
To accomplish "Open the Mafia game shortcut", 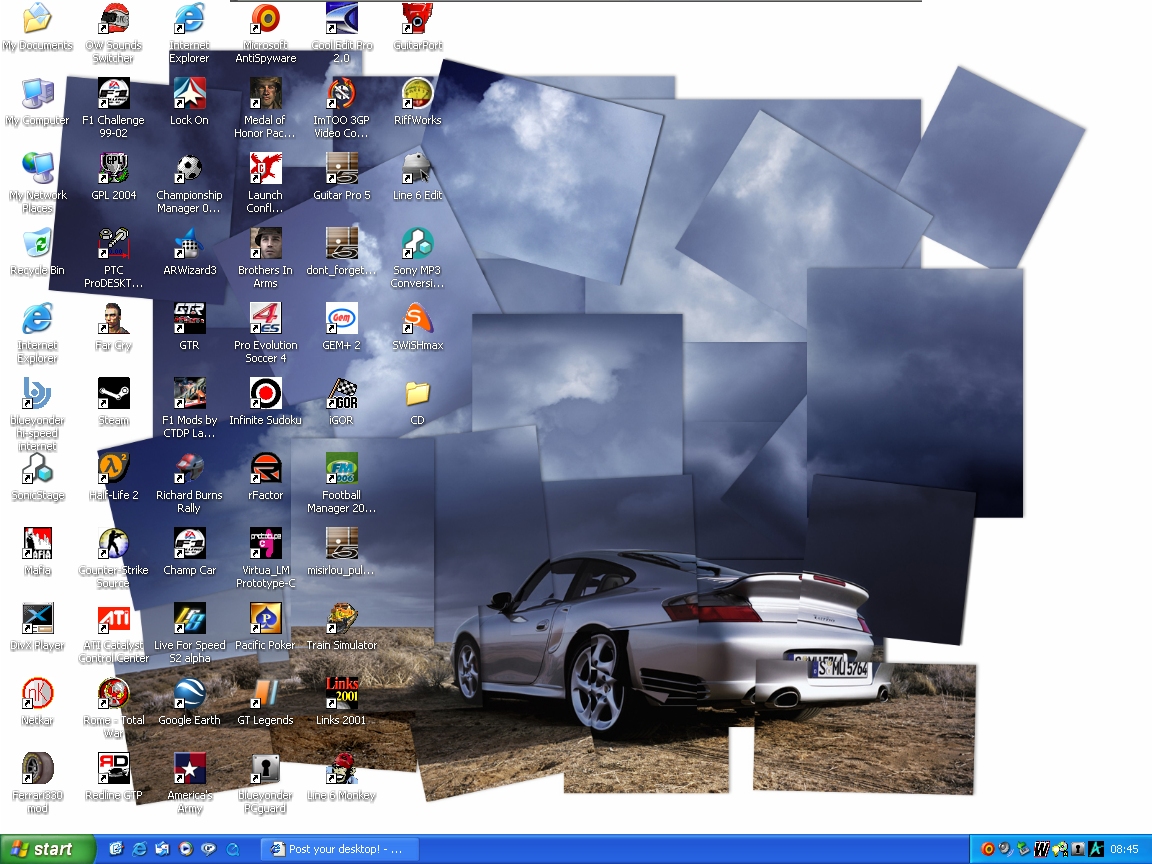I will 37,543.
